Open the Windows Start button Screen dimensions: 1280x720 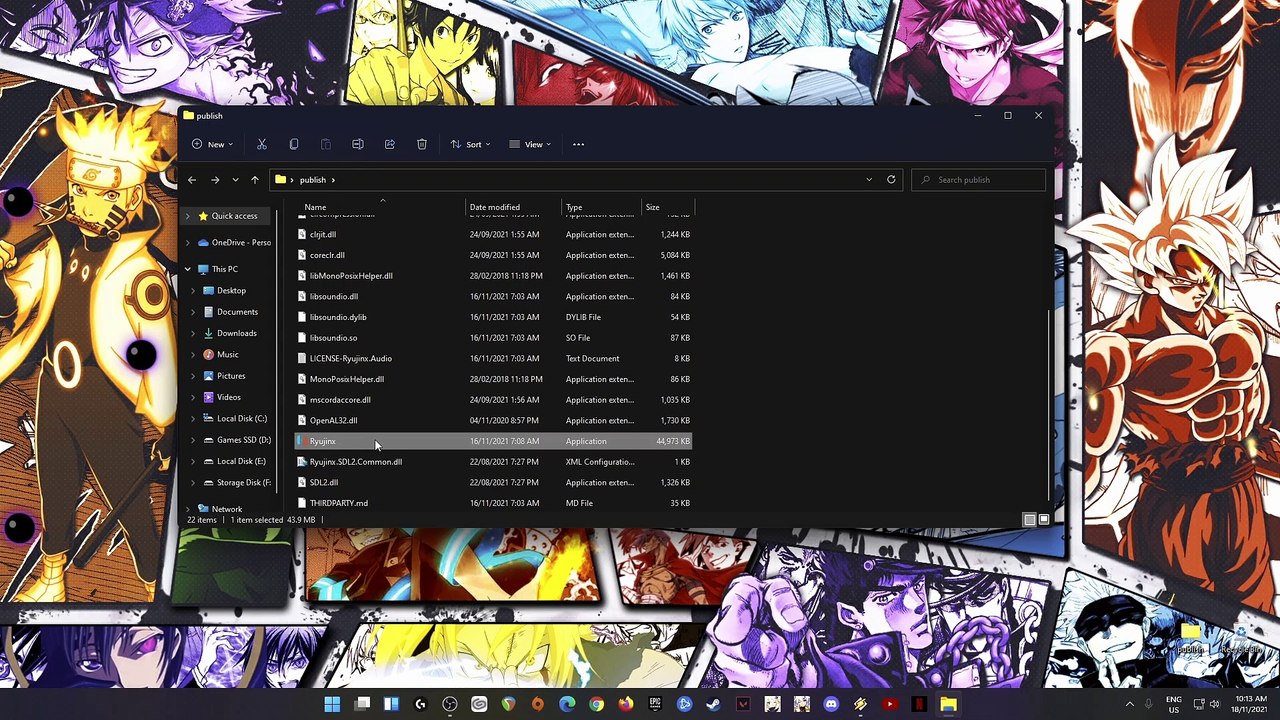[332, 704]
